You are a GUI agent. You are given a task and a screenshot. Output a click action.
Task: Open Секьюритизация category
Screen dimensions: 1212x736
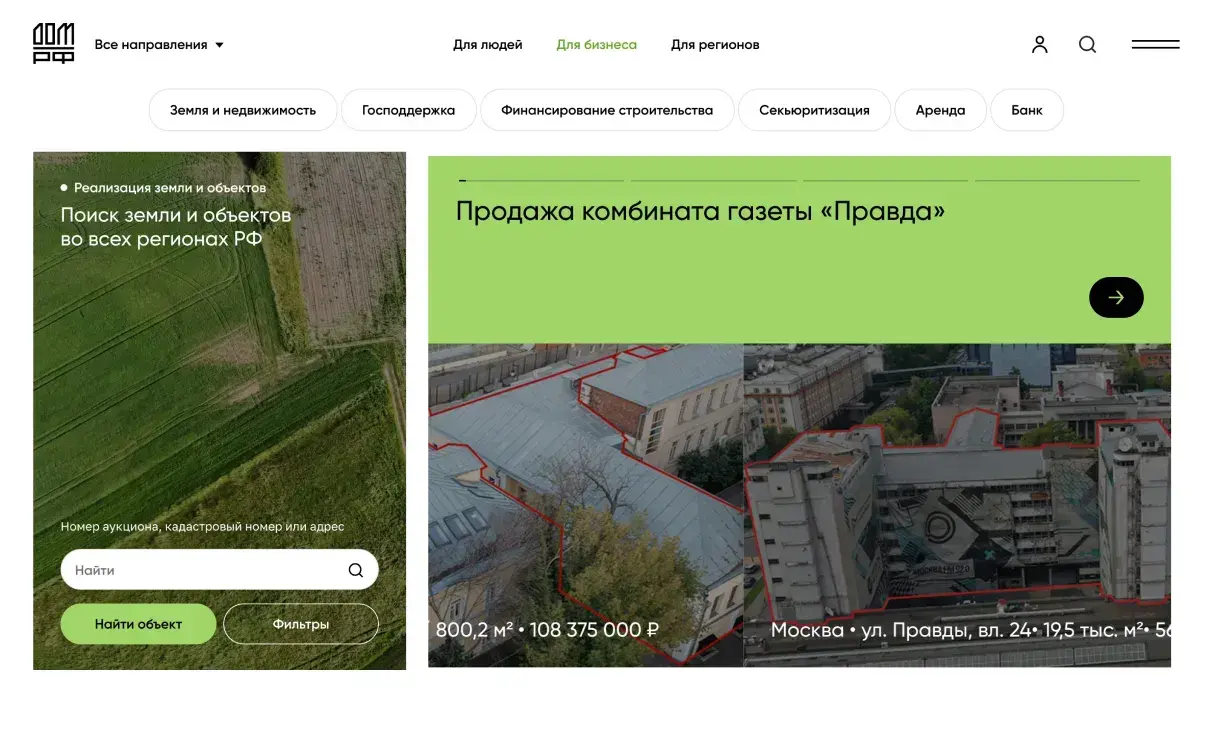(x=814, y=110)
